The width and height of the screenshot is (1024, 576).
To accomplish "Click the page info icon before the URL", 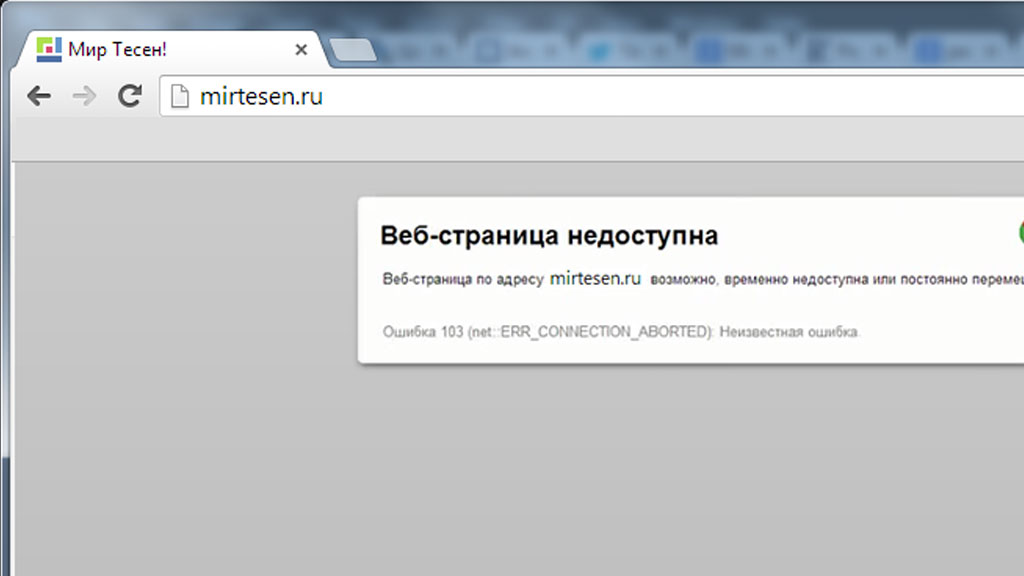I will (x=180, y=96).
